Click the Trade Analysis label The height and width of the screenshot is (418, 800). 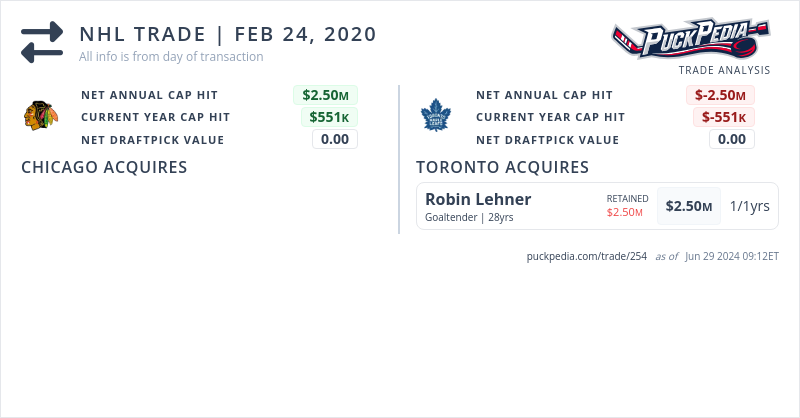724,70
